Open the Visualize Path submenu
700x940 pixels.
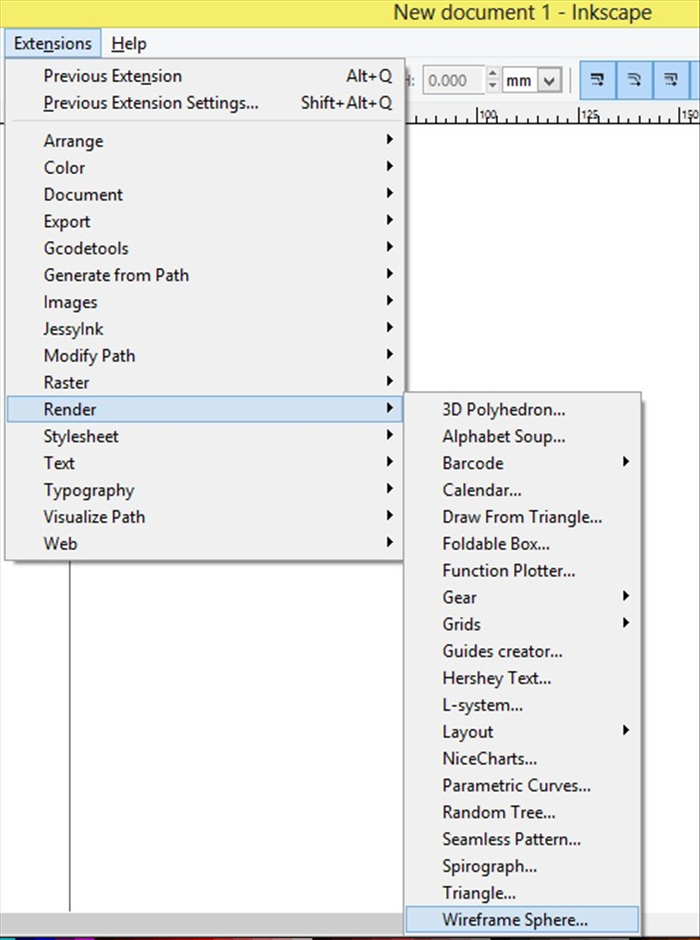coord(204,517)
